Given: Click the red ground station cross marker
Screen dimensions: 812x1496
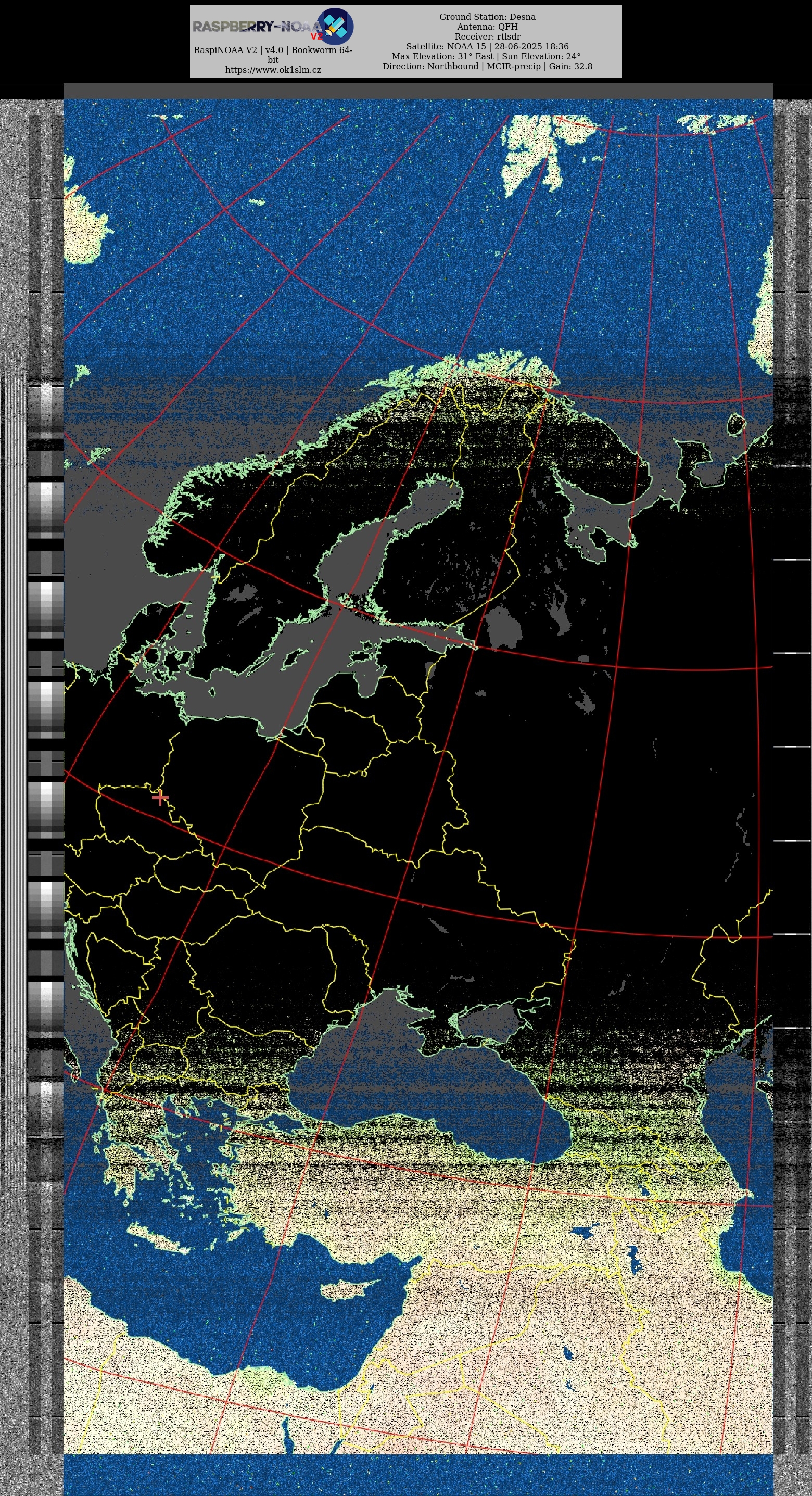Looking at the screenshot, I should point(160,797).
